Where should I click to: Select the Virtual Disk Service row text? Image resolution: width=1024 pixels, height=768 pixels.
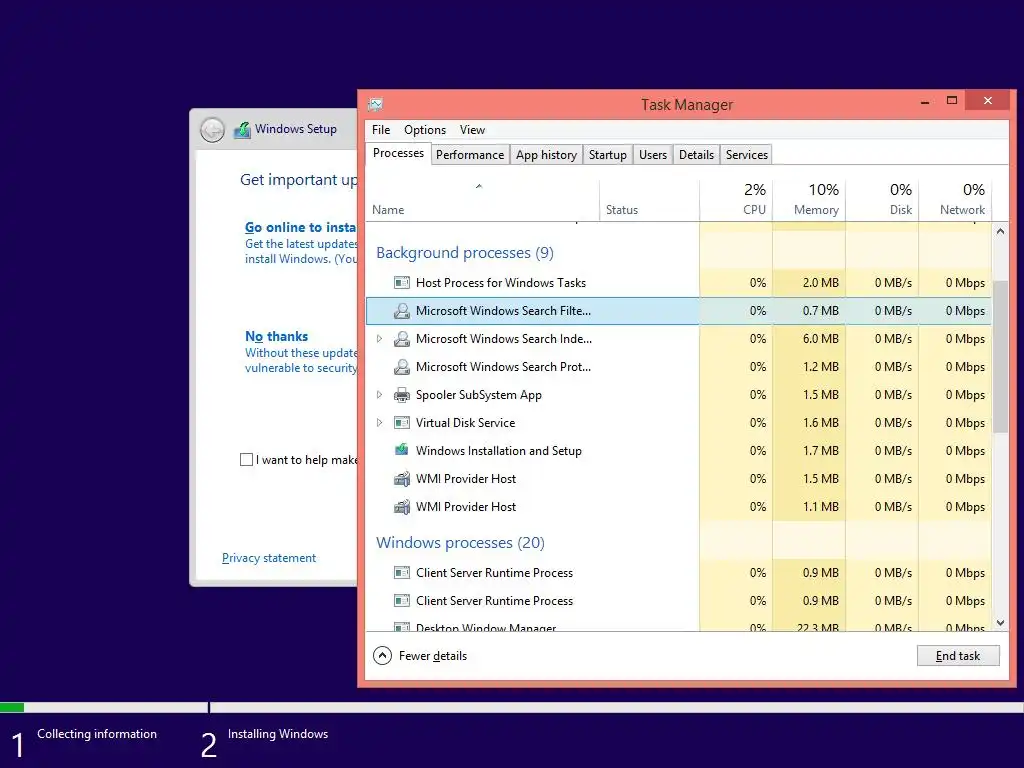(466, 423)
